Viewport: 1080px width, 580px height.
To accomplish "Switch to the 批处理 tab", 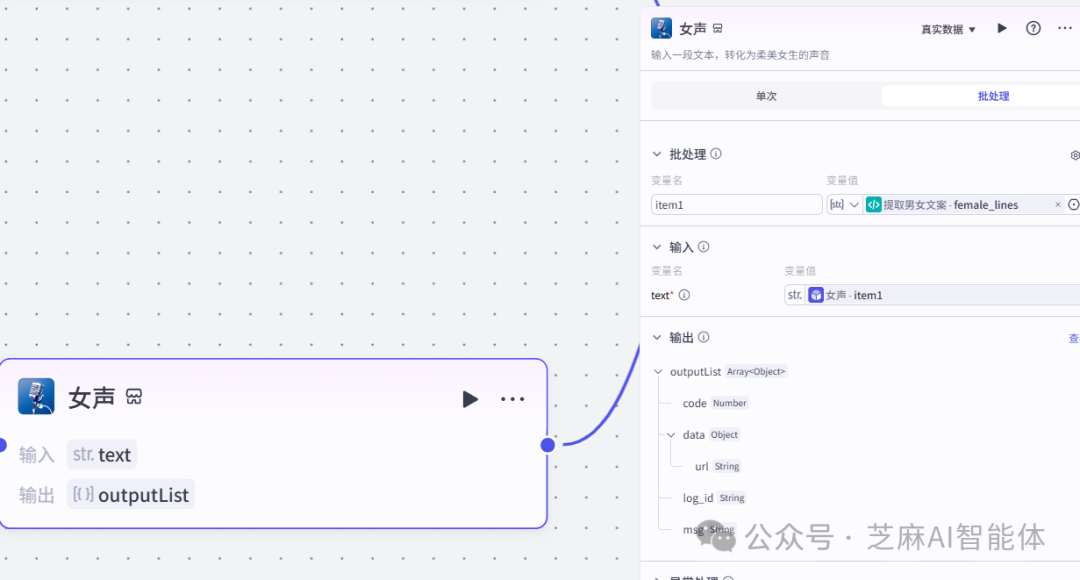I will (x=993, y=96).
